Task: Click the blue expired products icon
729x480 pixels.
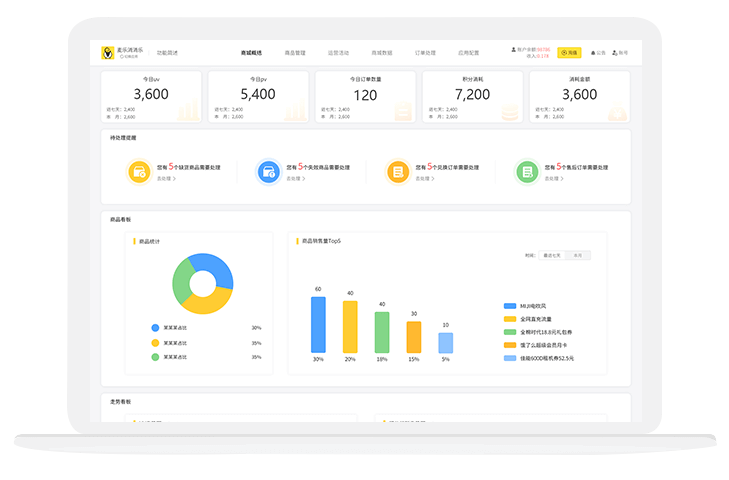Action: pyautogui.click(x=268, y=172)
